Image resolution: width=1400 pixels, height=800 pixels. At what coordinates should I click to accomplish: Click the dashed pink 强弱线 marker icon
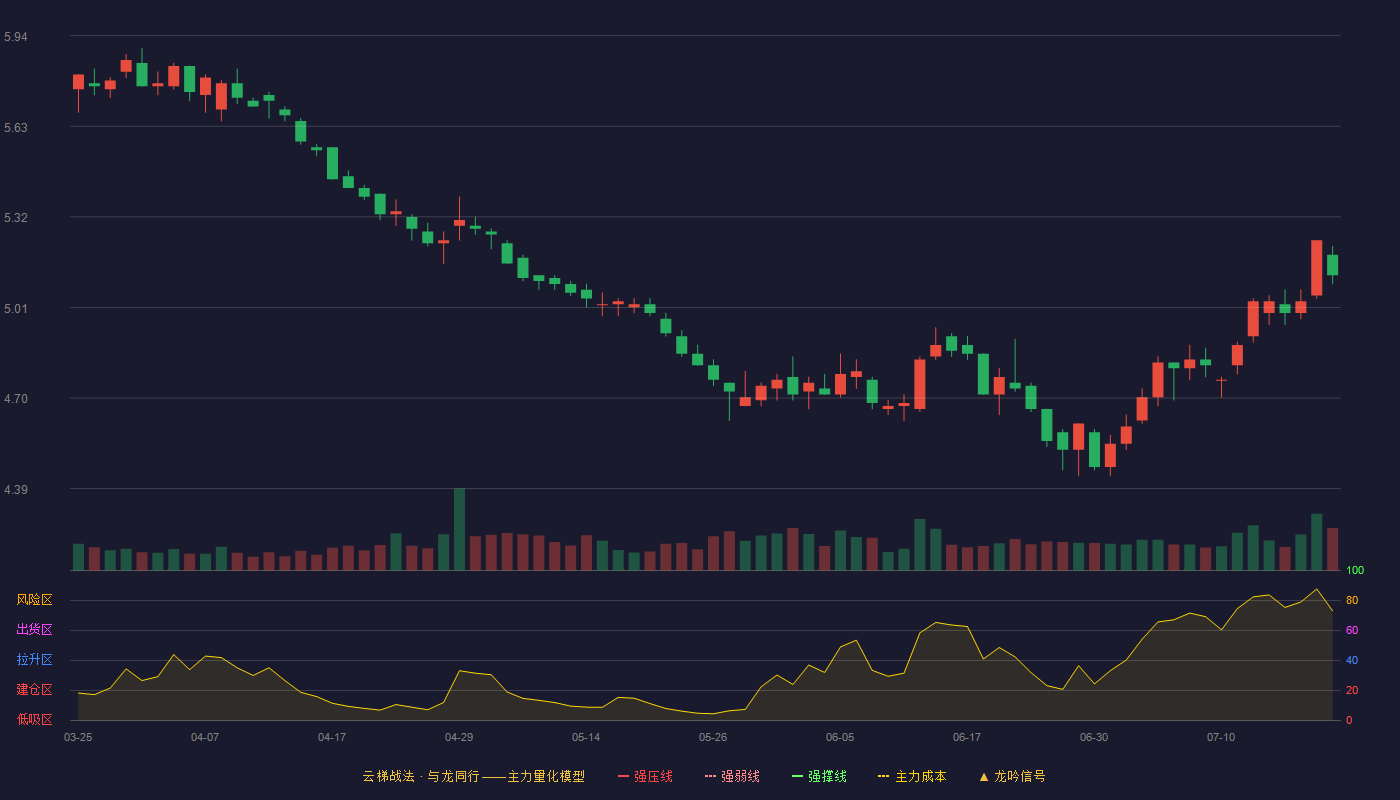710,776
